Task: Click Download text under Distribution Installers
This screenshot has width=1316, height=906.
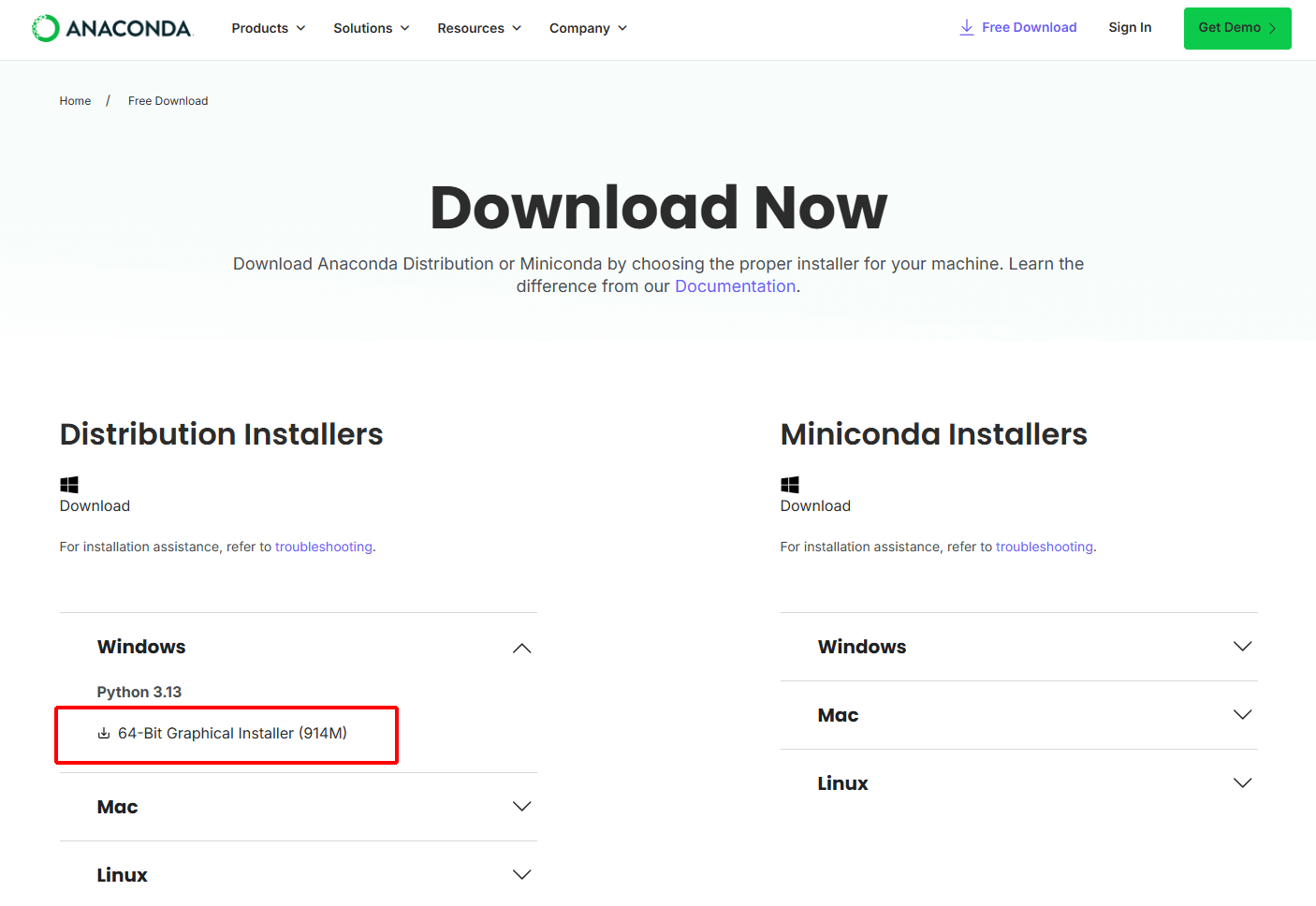Action: point(95,506)
